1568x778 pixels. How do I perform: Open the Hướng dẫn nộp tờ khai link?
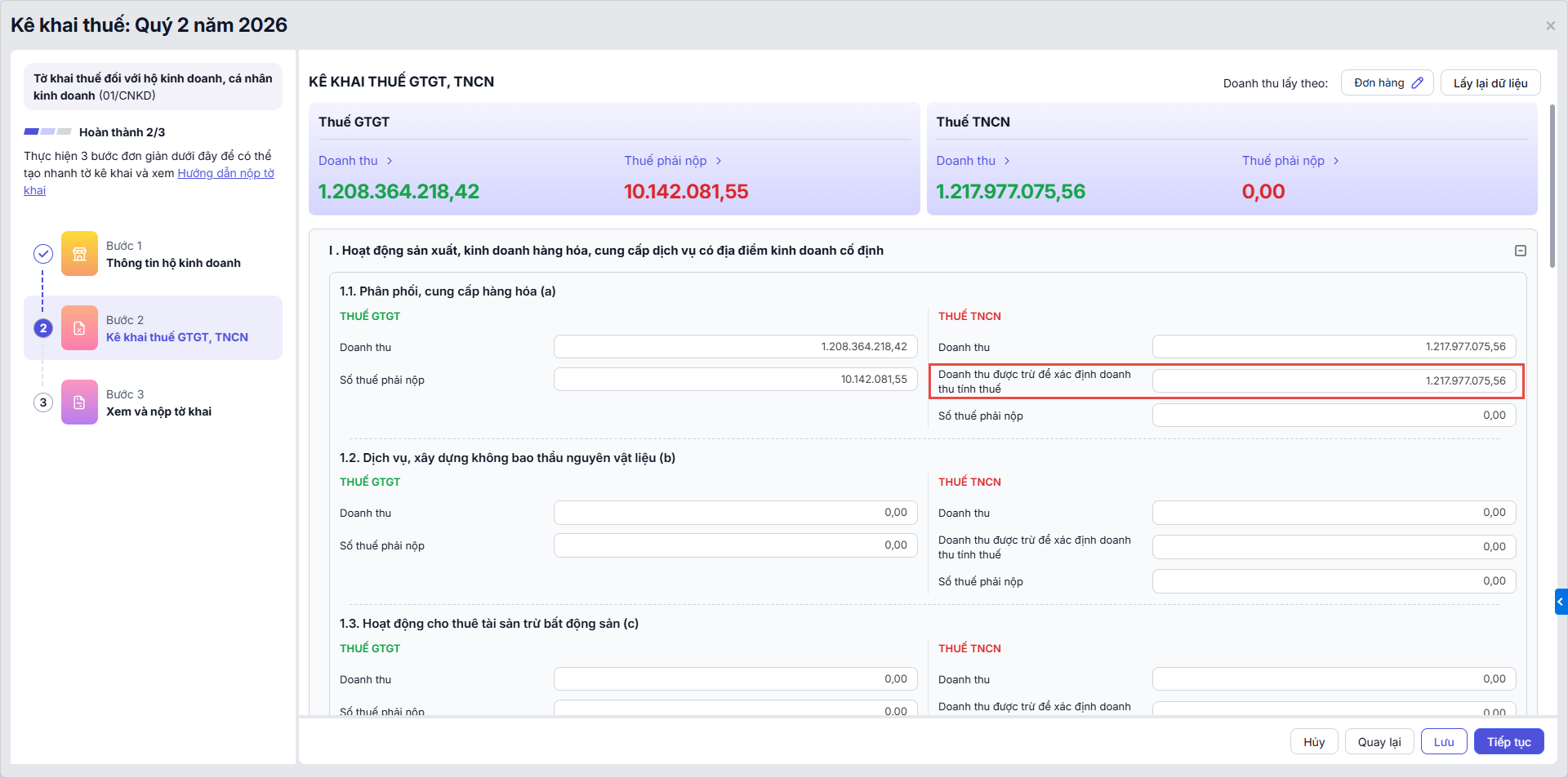pos(225,173)
